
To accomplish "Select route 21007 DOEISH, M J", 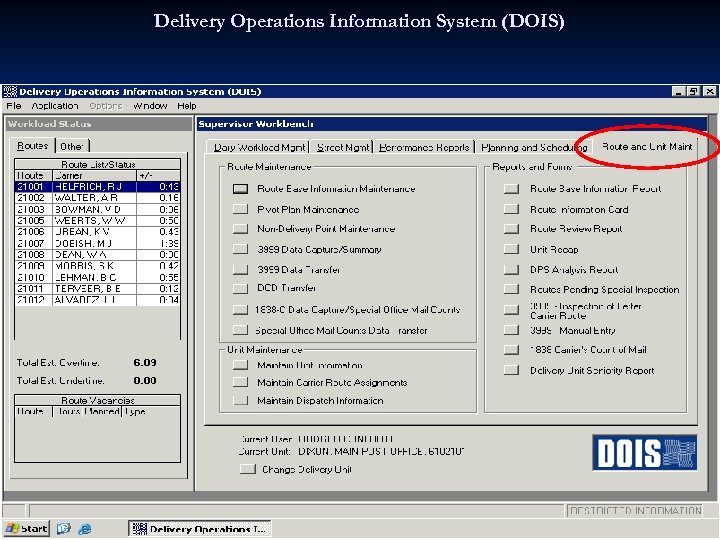I will [x=97, y=243].
